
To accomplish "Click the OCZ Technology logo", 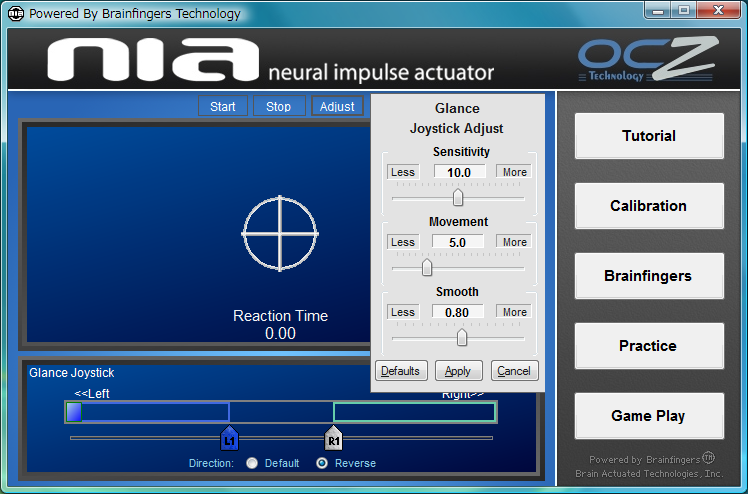I will 648,59.
